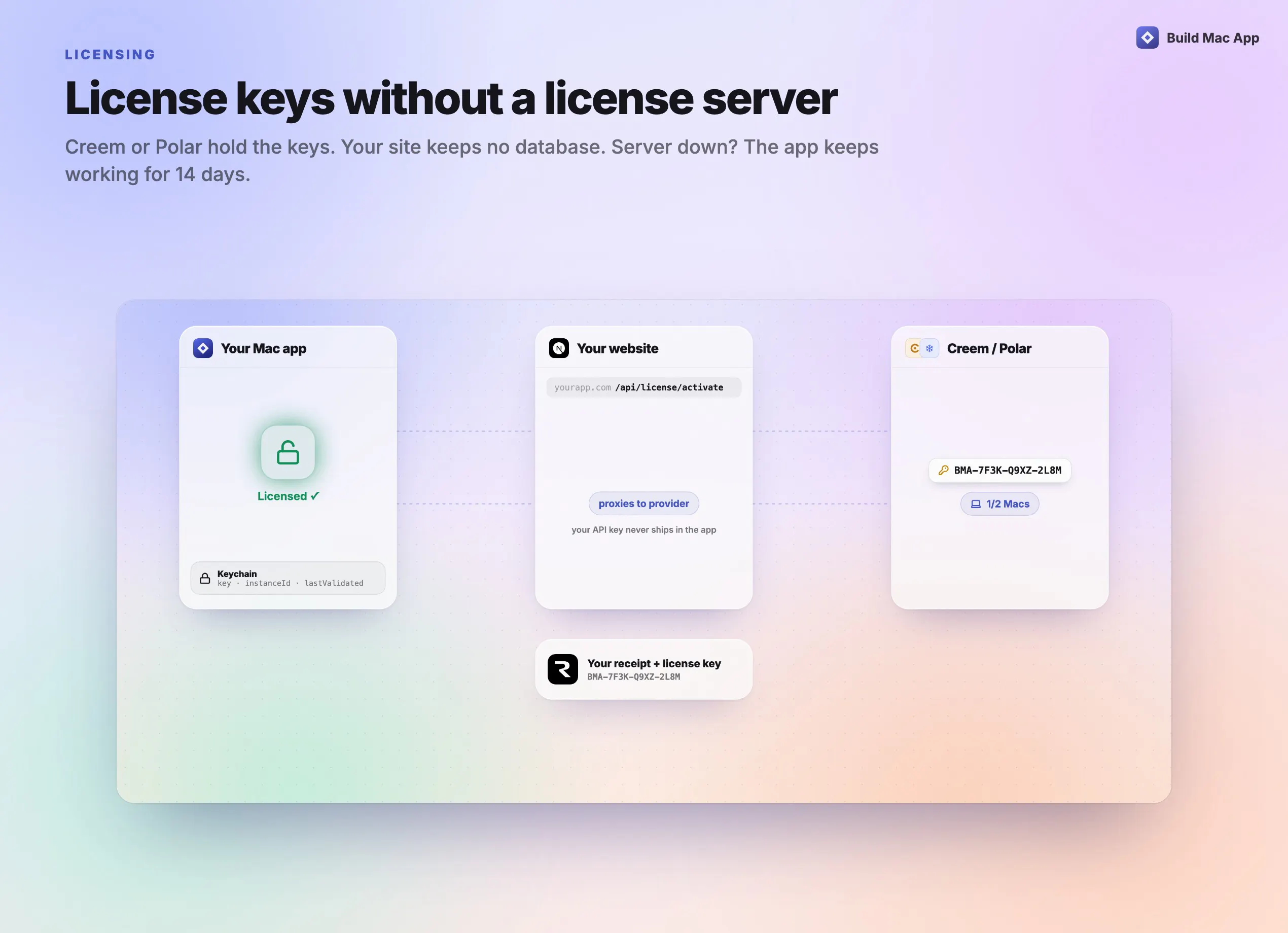Click the Polar snowflake icon
The width and height of the screenshot is (1288, 933).
point(929,348)
